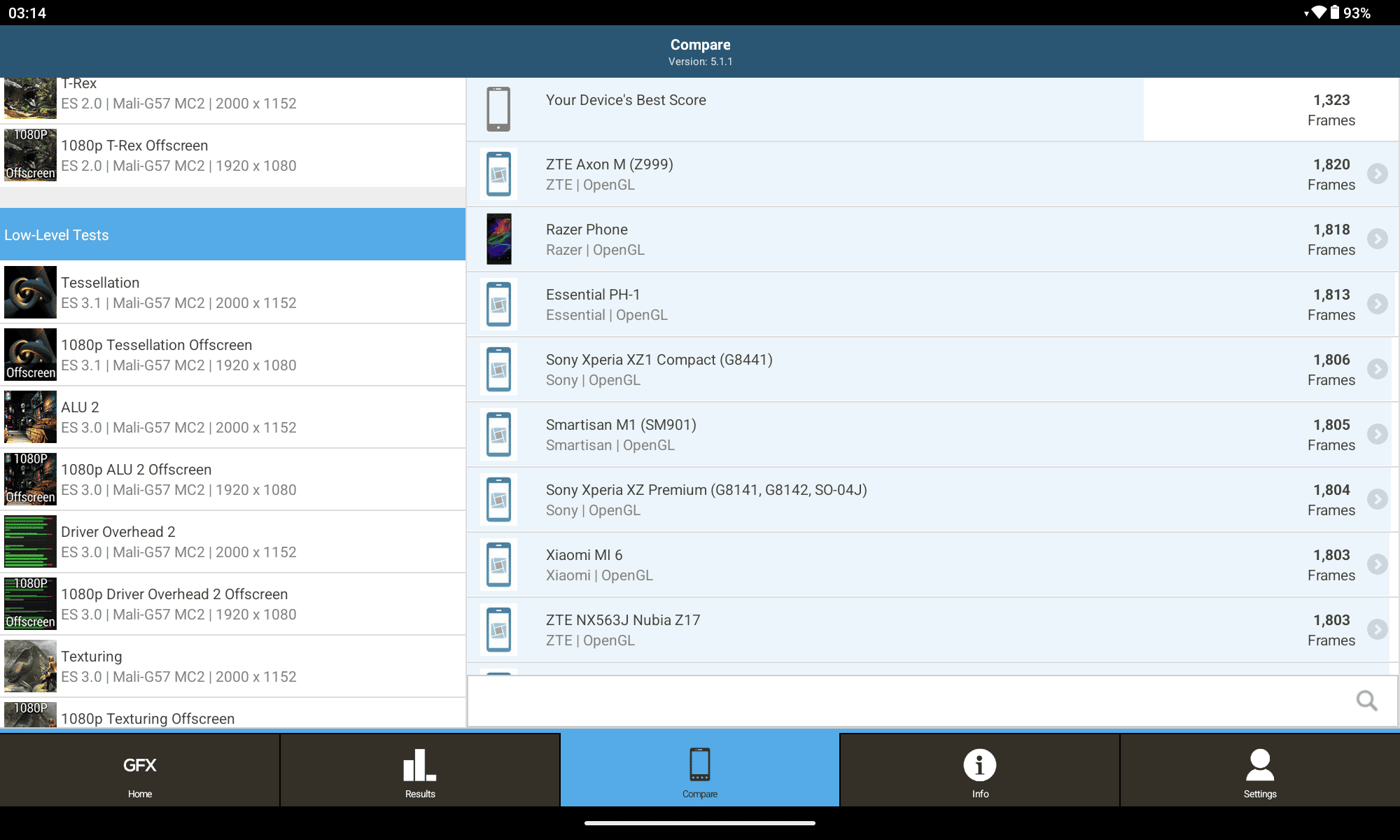Click the Results bar chart icon
Image resolution: width=1400 pixels, height=840 pixels.
420,765
